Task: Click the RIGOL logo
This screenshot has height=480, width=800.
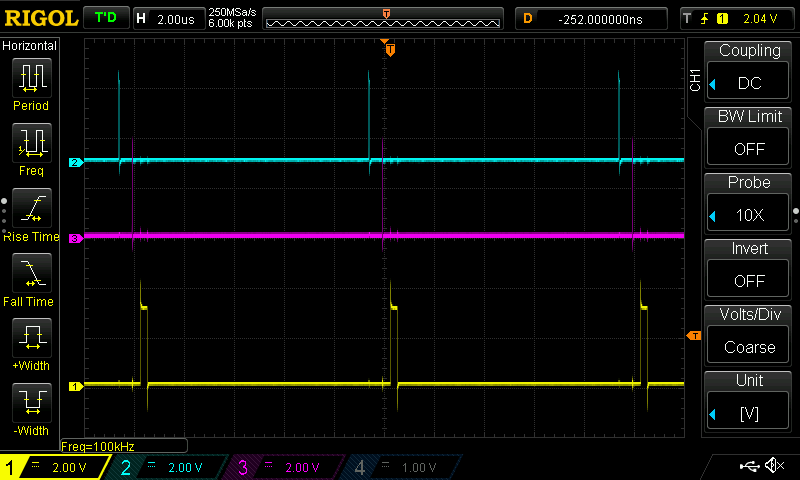Action: [41, 18]
